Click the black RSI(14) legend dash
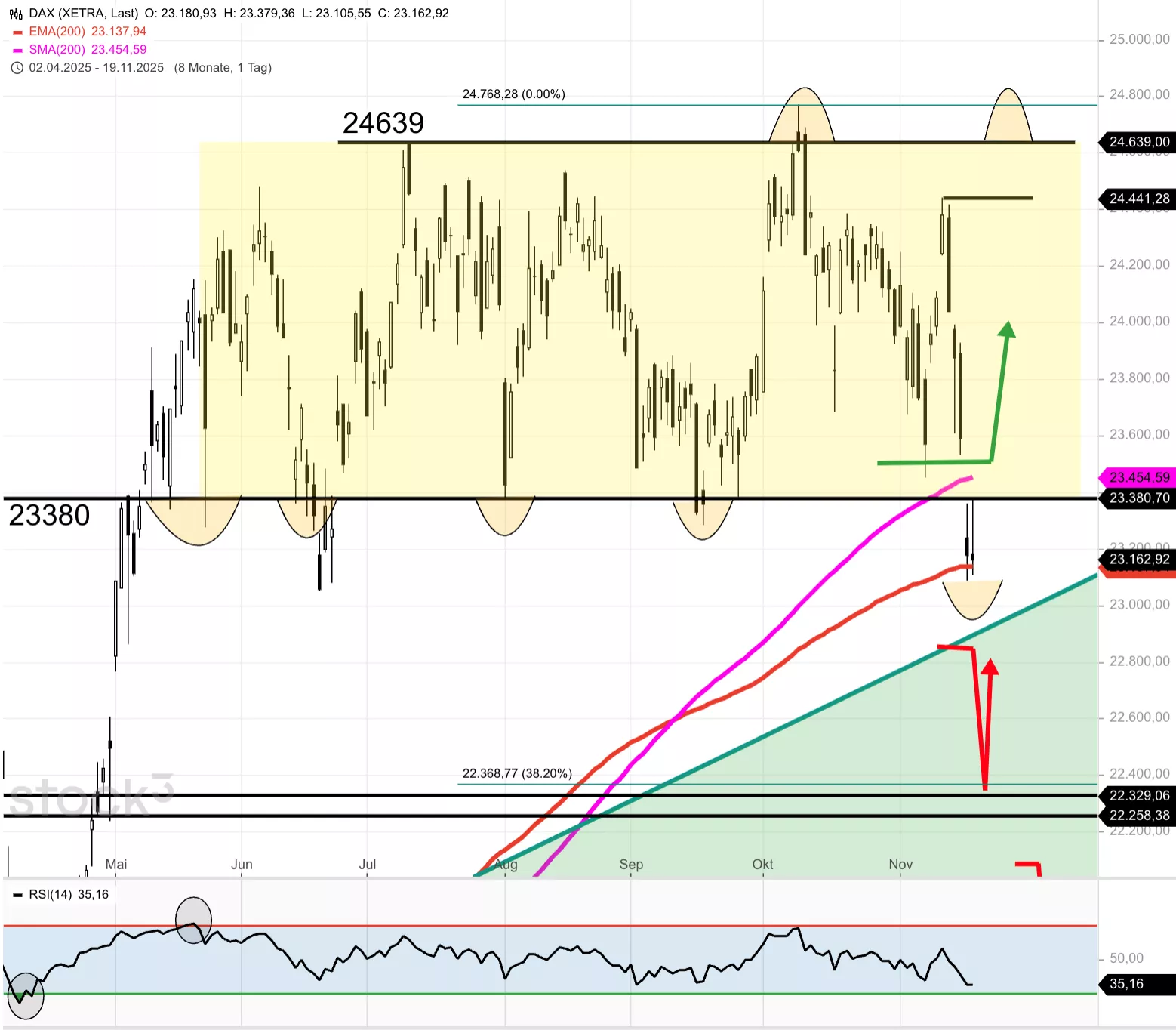1176x1030 pixels. (17, 895)
